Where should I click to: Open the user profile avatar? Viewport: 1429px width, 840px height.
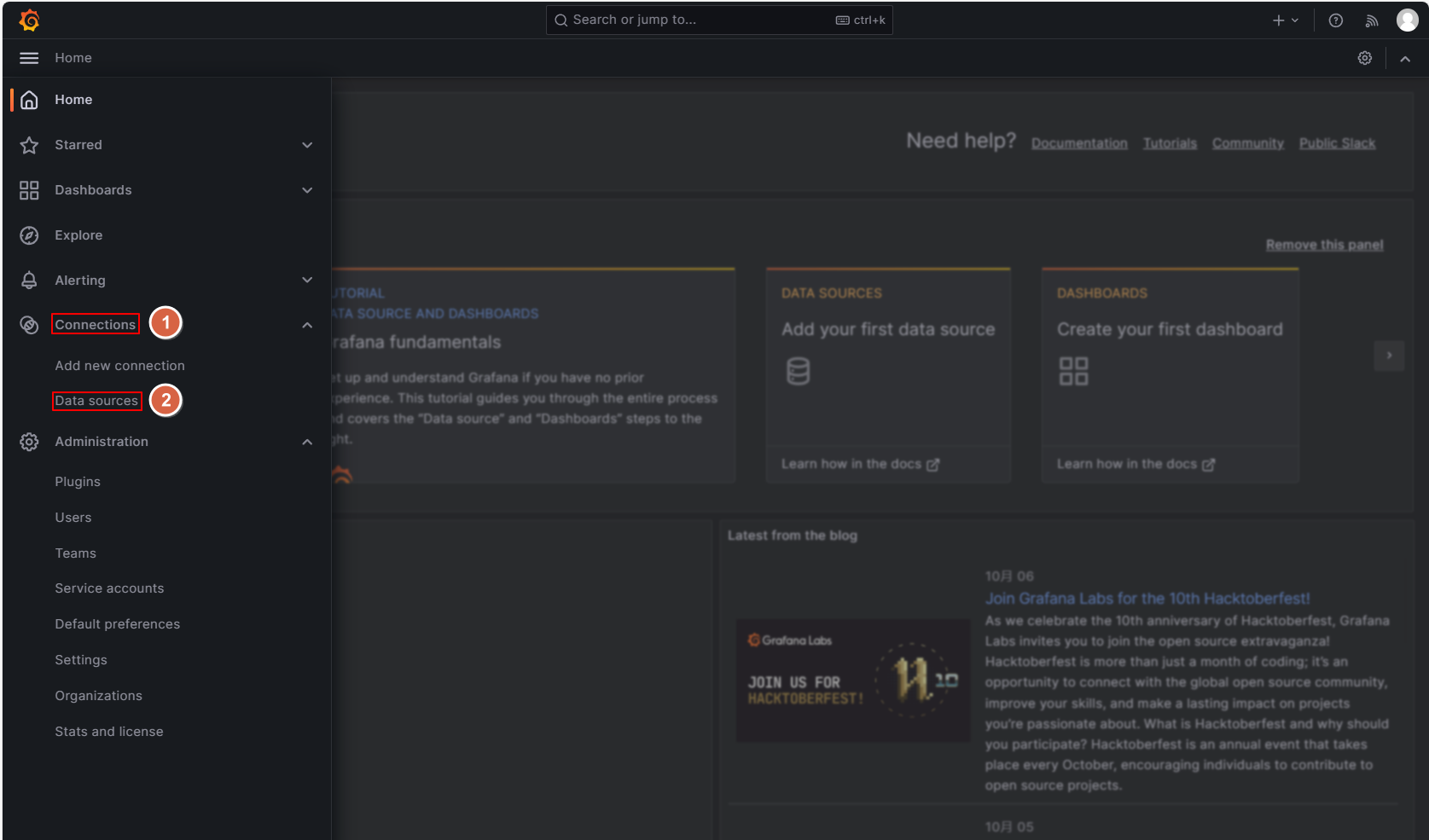tap(1408, 20)
